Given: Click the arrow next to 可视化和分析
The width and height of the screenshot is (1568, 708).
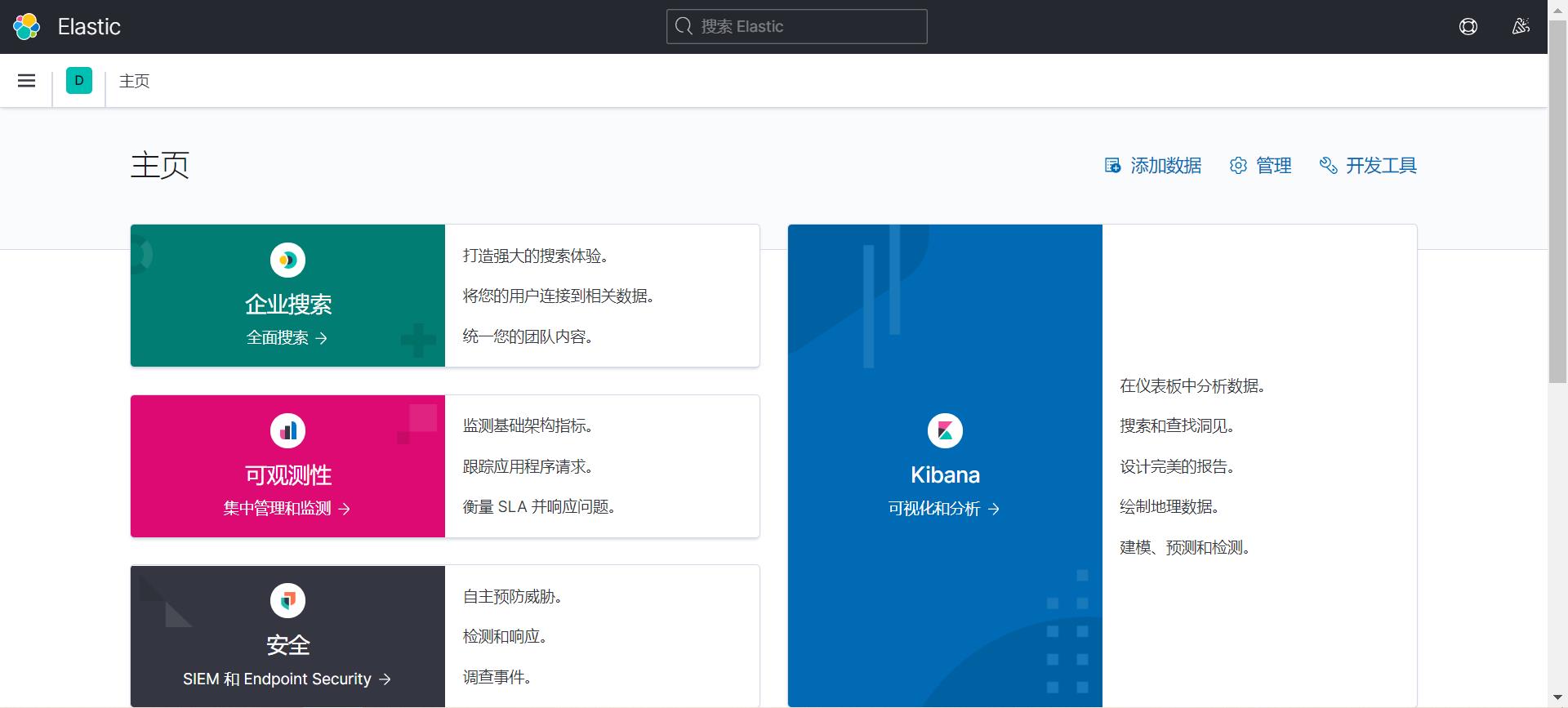Looking at the screenshot, I should [994, 509].
